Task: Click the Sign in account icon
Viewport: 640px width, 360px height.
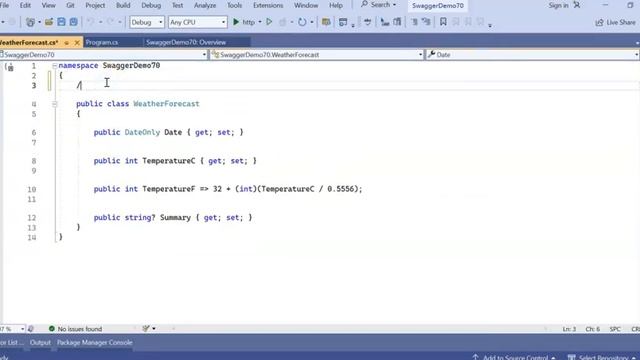Action: (x=577, y=5)
